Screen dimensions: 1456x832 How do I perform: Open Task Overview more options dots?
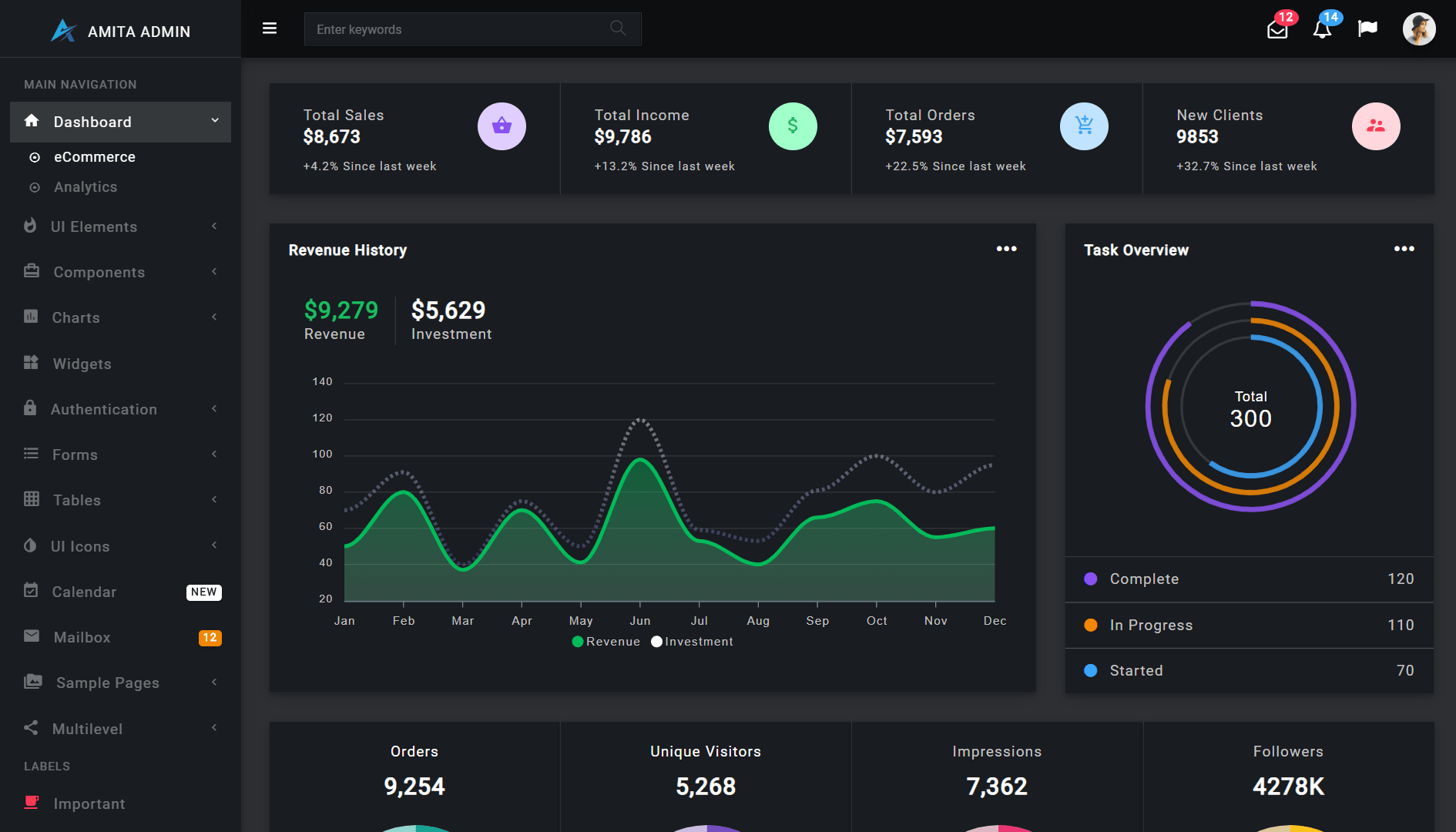[x=1404, y=249]
